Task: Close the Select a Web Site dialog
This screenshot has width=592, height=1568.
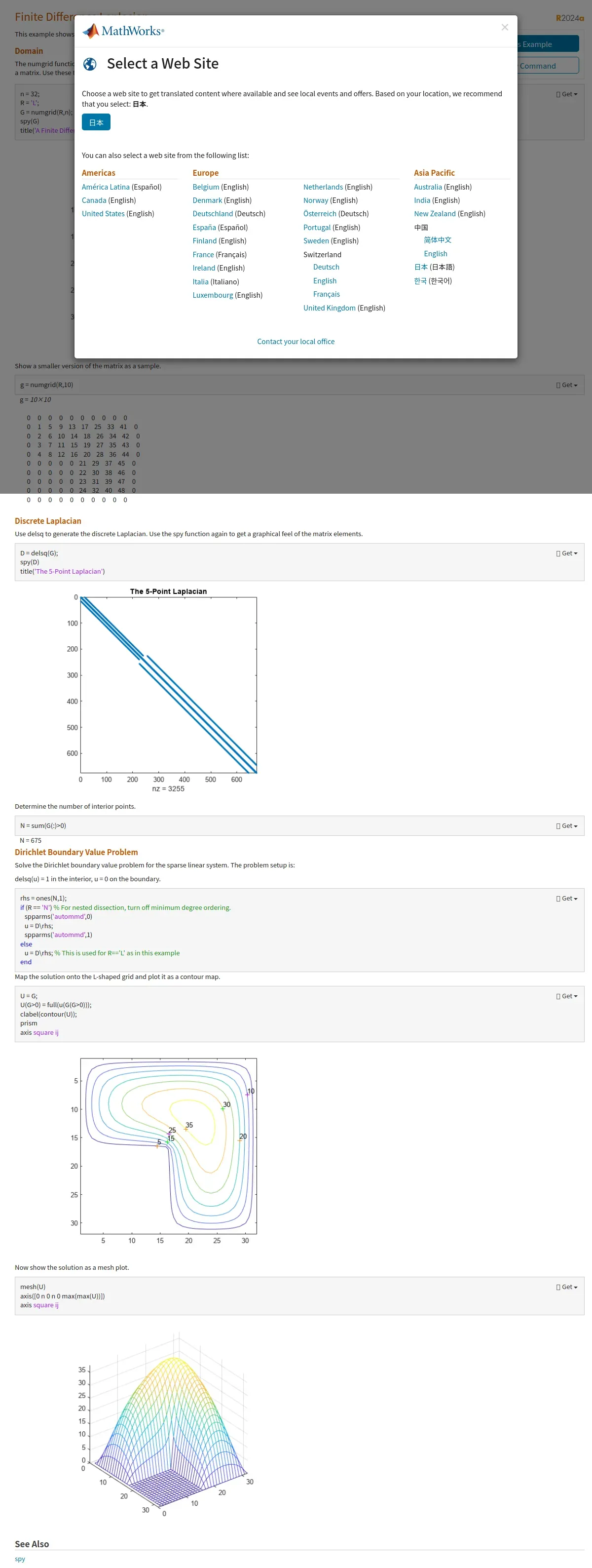Action: tap(504, 27)
